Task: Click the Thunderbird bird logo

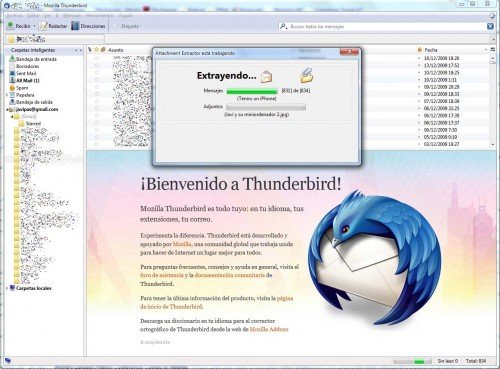Action: [x=375, y=258]
